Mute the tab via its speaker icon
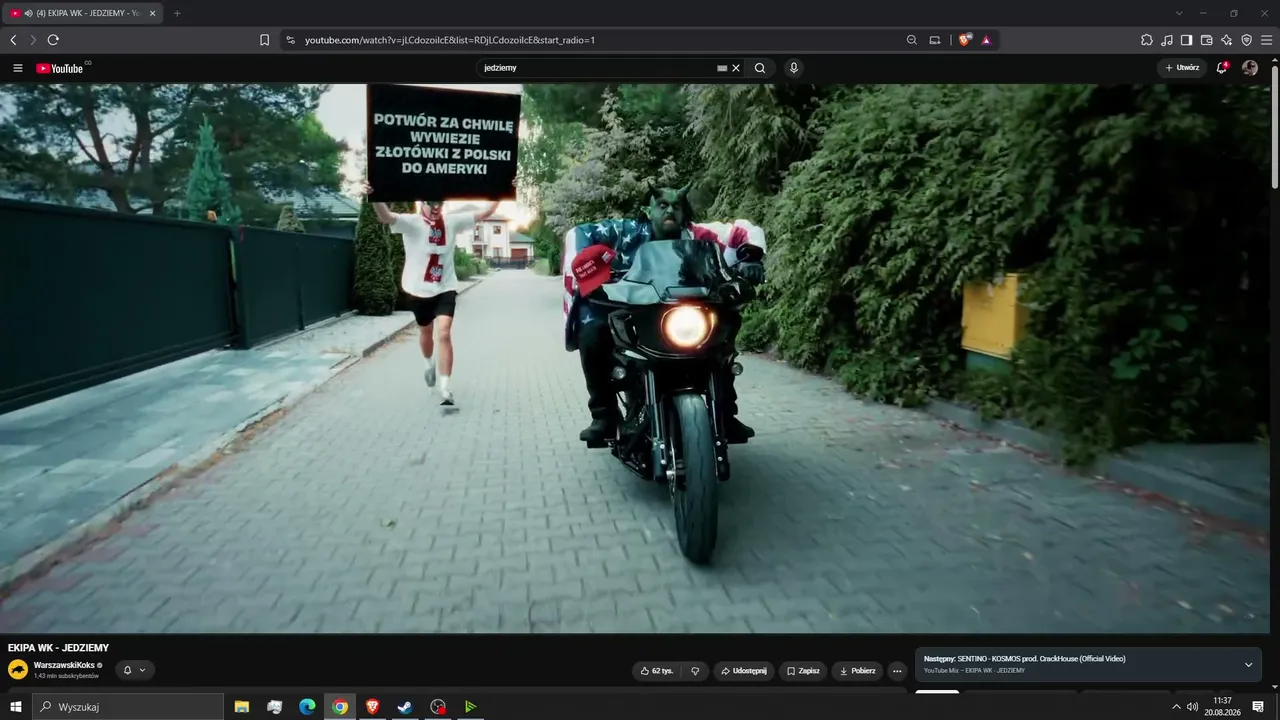 [27, 13]
